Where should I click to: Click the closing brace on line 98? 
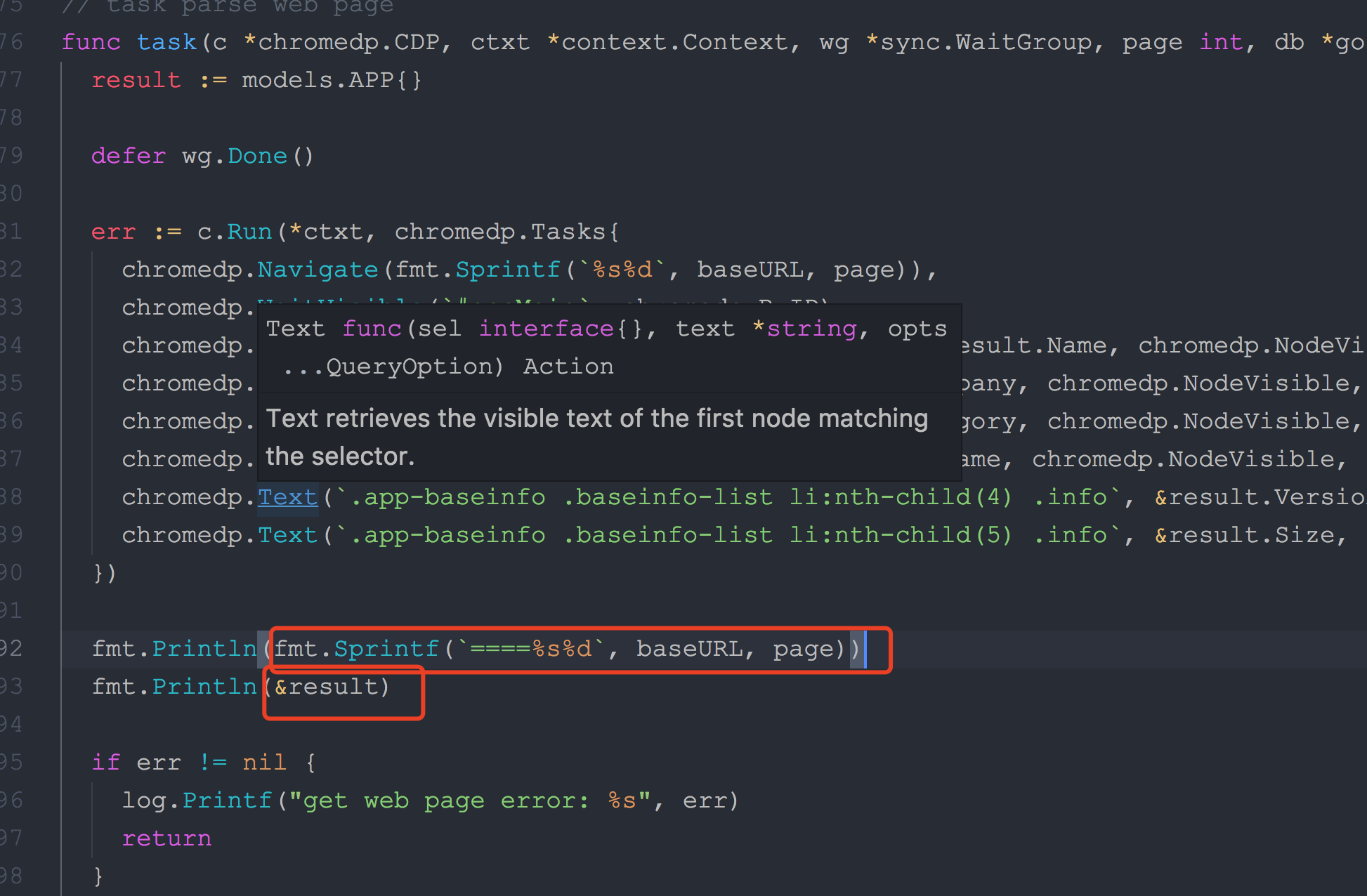98,876
